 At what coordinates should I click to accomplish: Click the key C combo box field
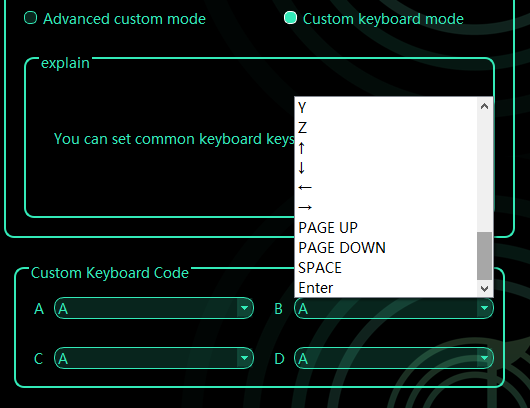(154, 358)
